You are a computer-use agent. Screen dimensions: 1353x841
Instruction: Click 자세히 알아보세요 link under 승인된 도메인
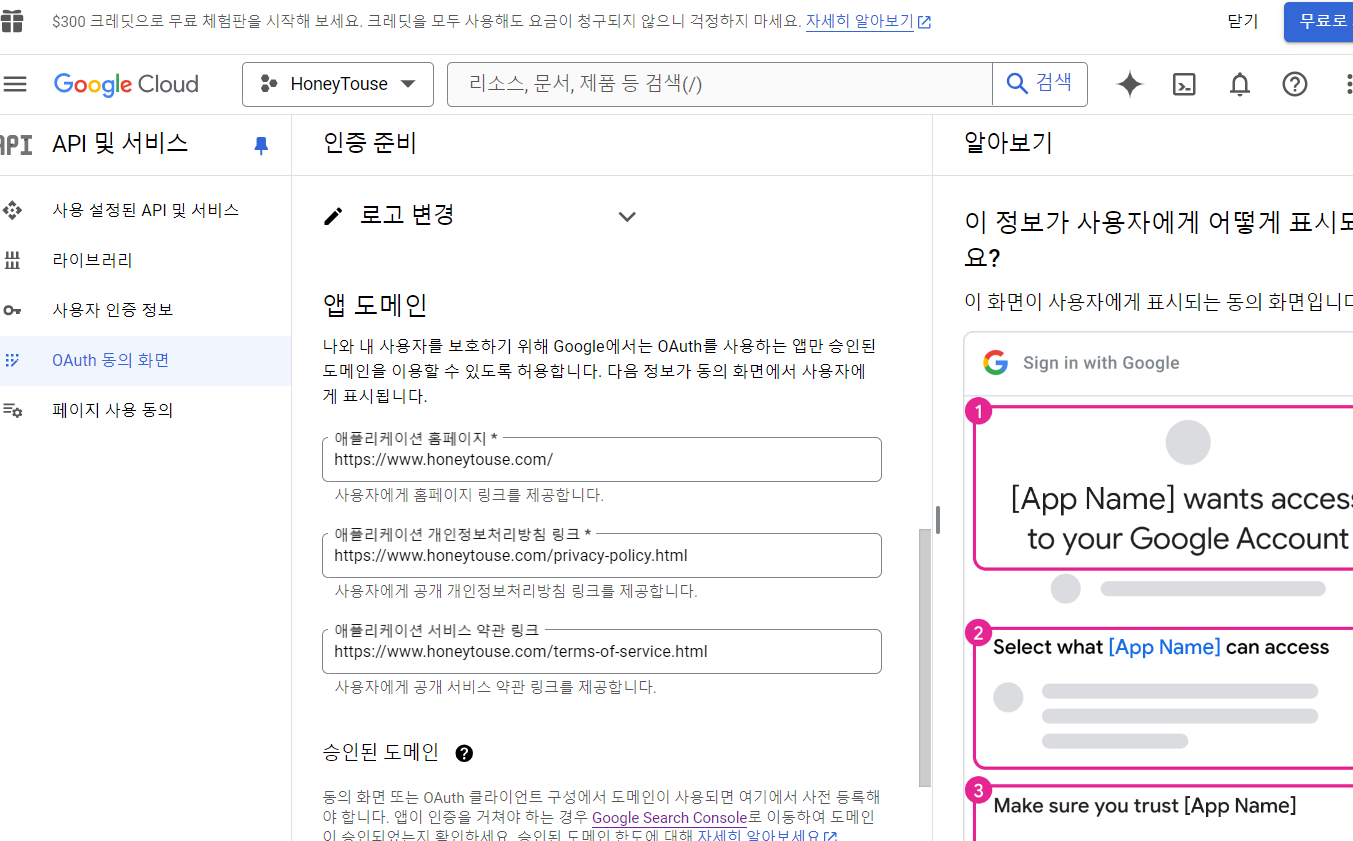pos(767,835)
